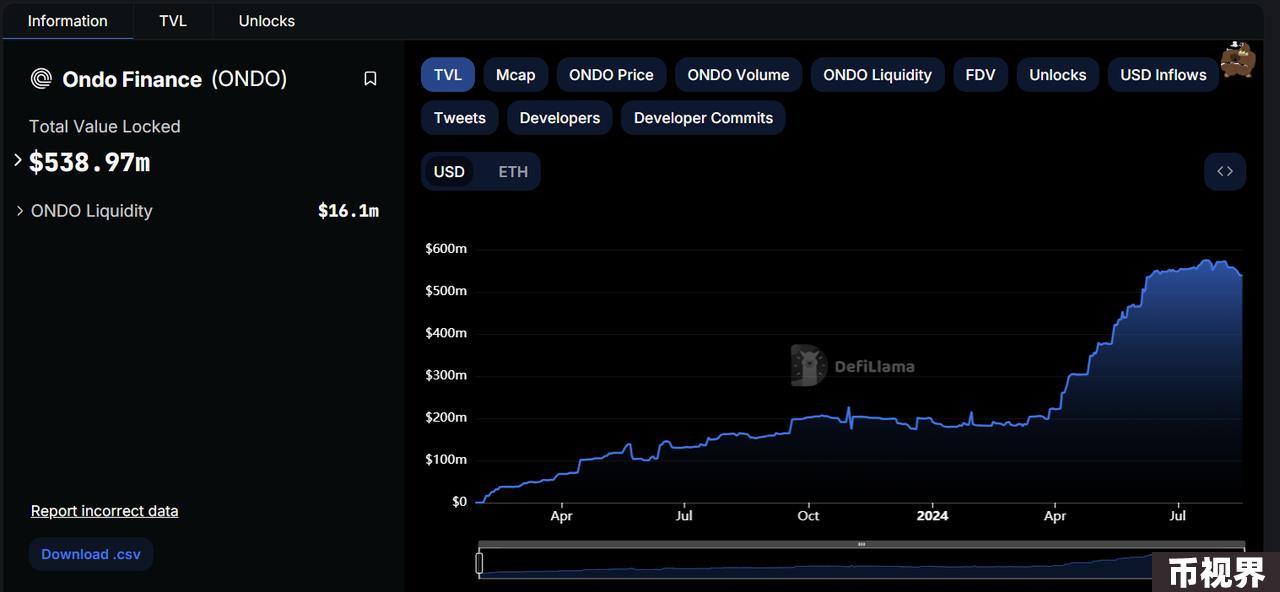Expand the Total Value Locked breakdown
The height and width of the screenshot is (592, 1280).
tap(18, 159)
